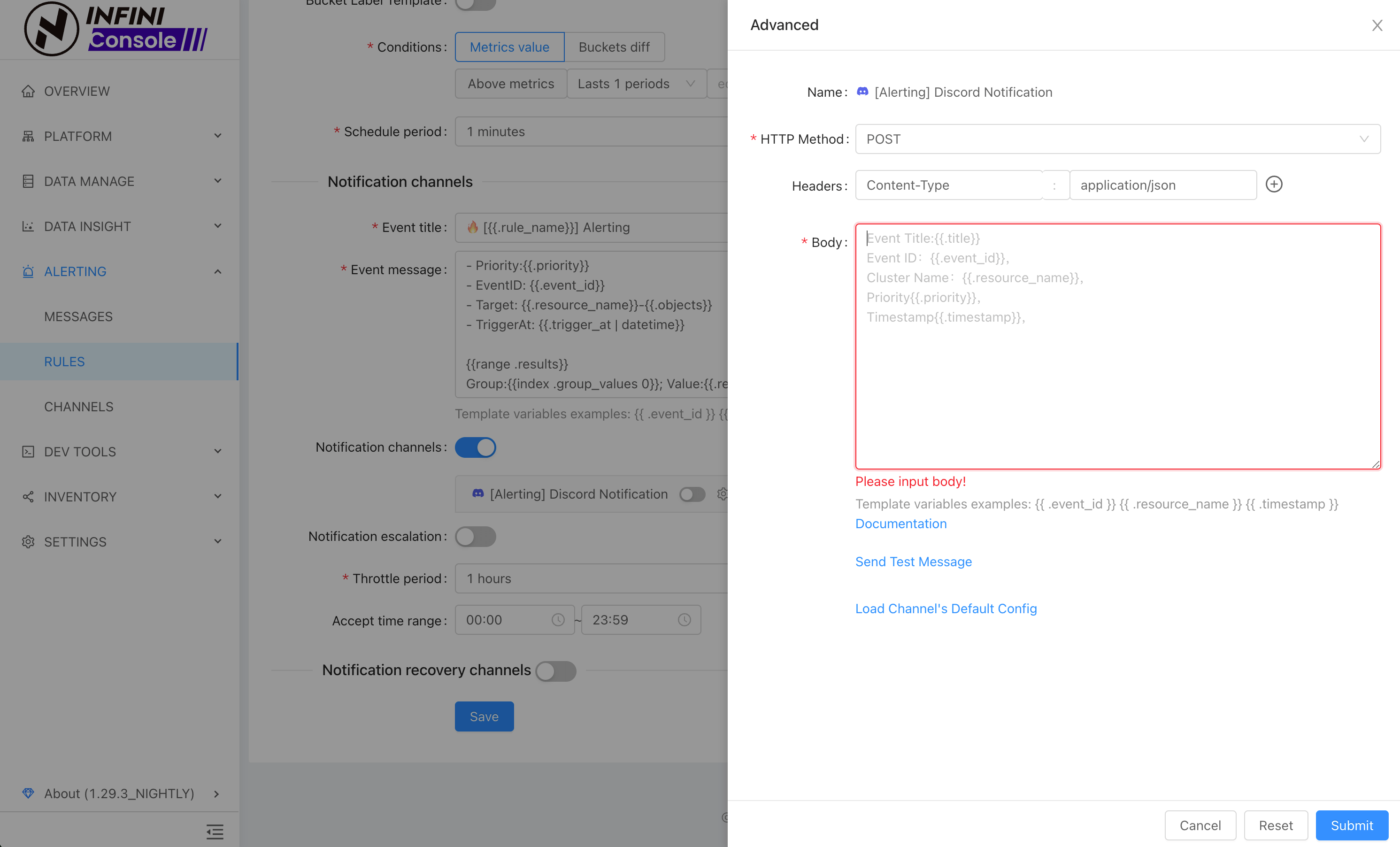Switch to the Buckets diff tab
Image resolution: width=1400 pixels, height=847 pixels.
click(x=614, y=47)
